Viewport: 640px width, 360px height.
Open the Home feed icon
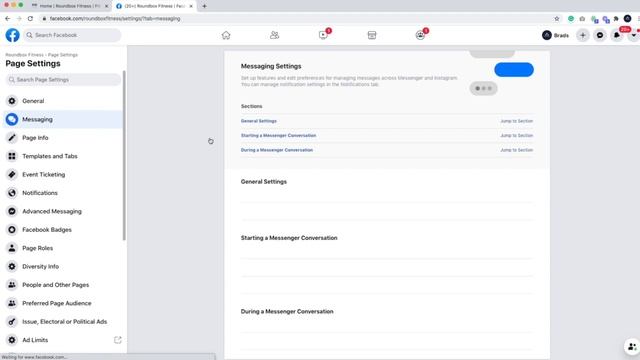point(226,35)
